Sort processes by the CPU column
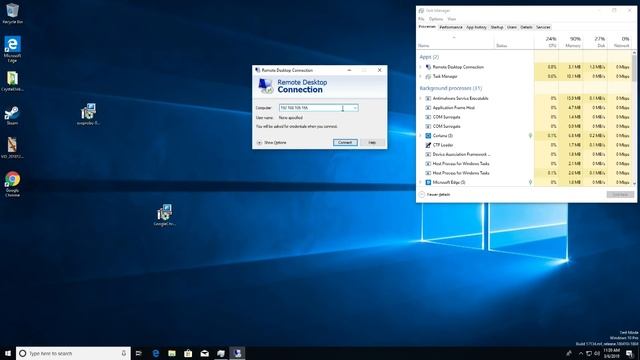640x360 pixels. click(x=547, y=42)
